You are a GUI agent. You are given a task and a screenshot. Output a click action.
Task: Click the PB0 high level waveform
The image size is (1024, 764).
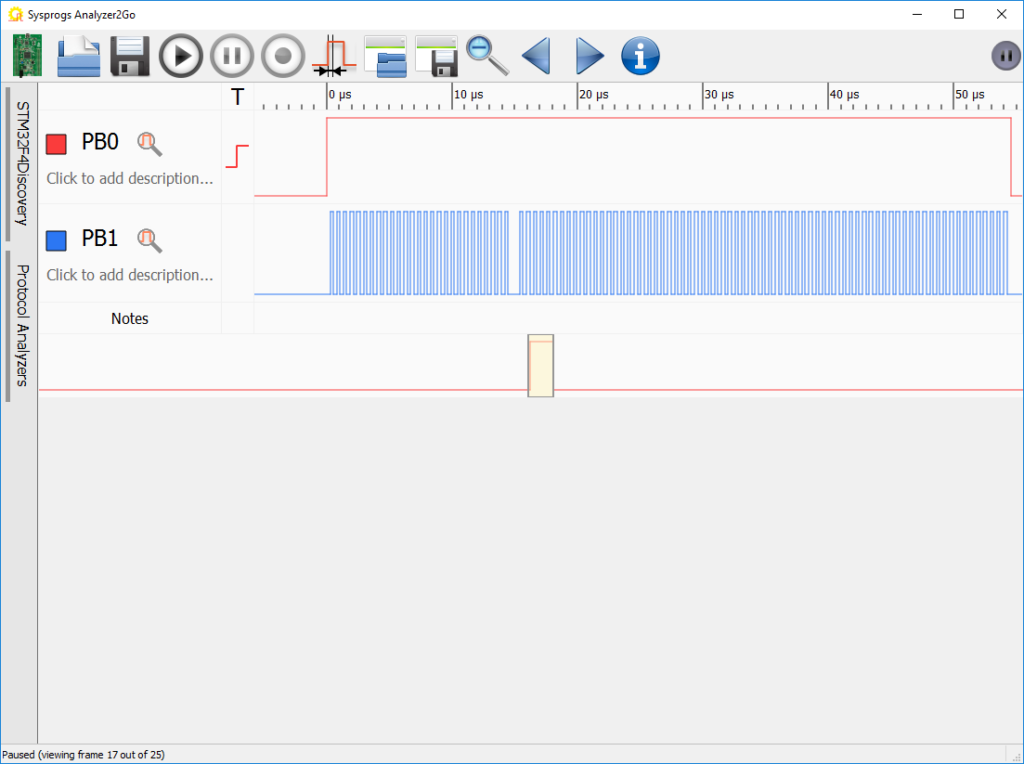(x=669, y=118)
